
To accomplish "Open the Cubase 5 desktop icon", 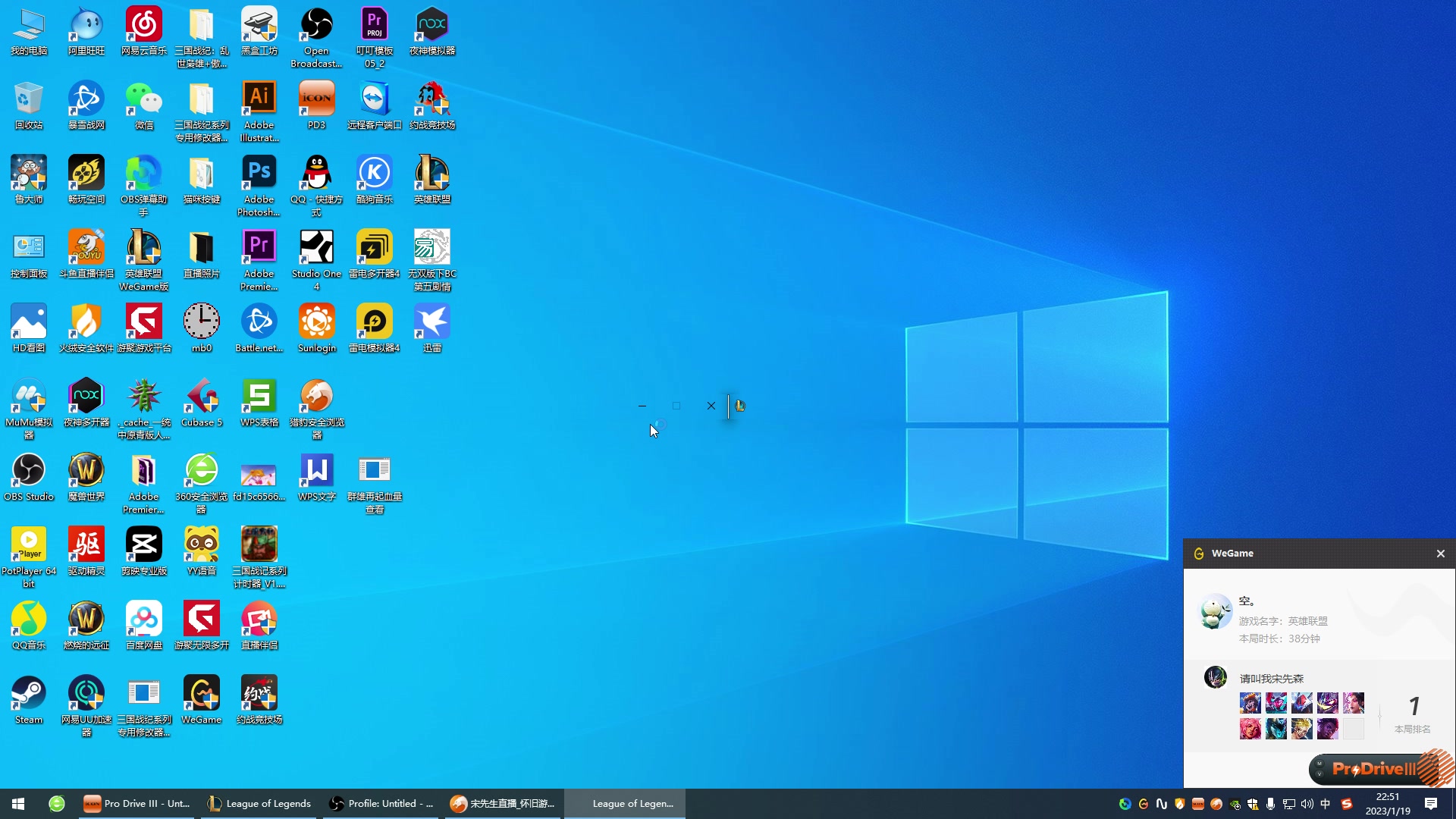I will point(201,396).
